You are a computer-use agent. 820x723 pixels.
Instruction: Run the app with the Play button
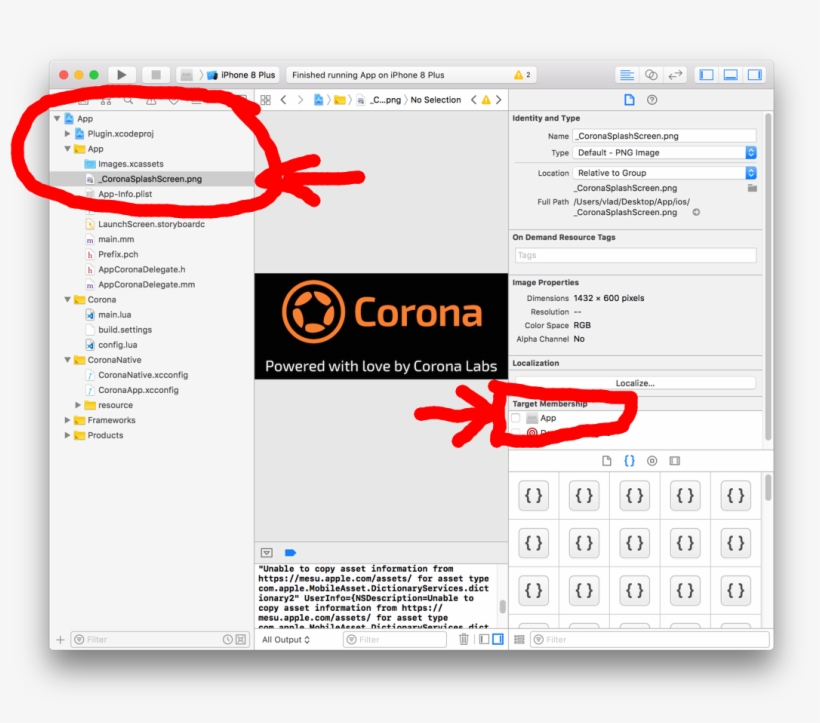tap(122, 74)
